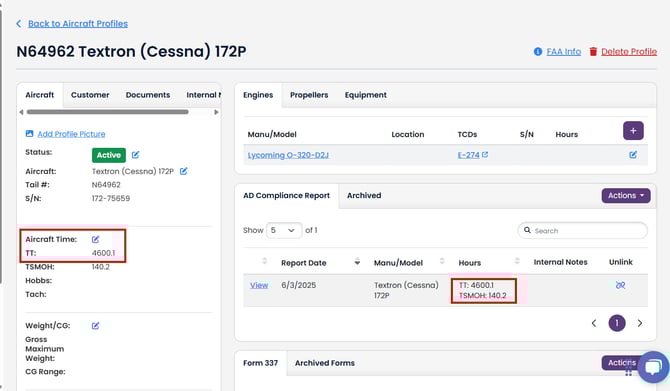Viewport: 670px width, 391px height.
Task: Sort by Hours column arrows
Action: [x=517, y=261]
